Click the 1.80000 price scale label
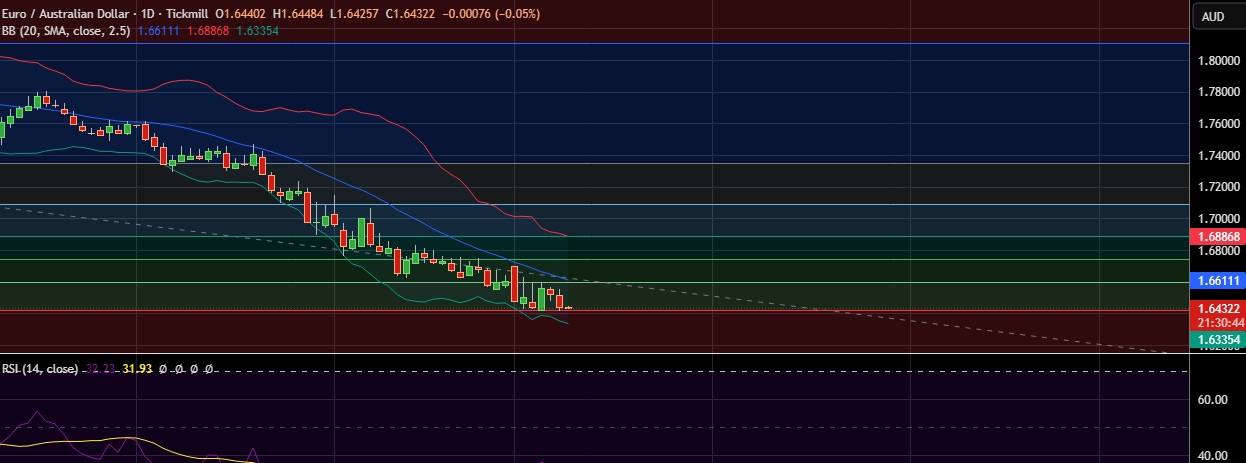This screenshot has height=463, width=1246. coord(1218,60)
